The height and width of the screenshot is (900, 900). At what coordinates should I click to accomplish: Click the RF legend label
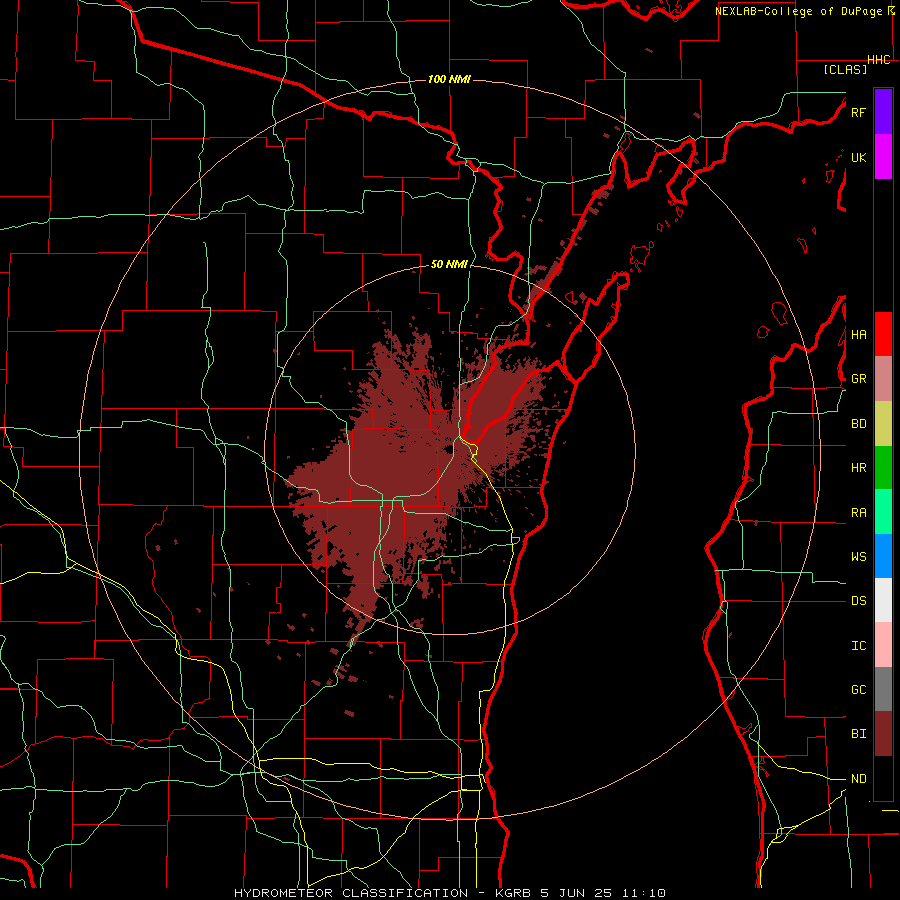pos(858,112)
